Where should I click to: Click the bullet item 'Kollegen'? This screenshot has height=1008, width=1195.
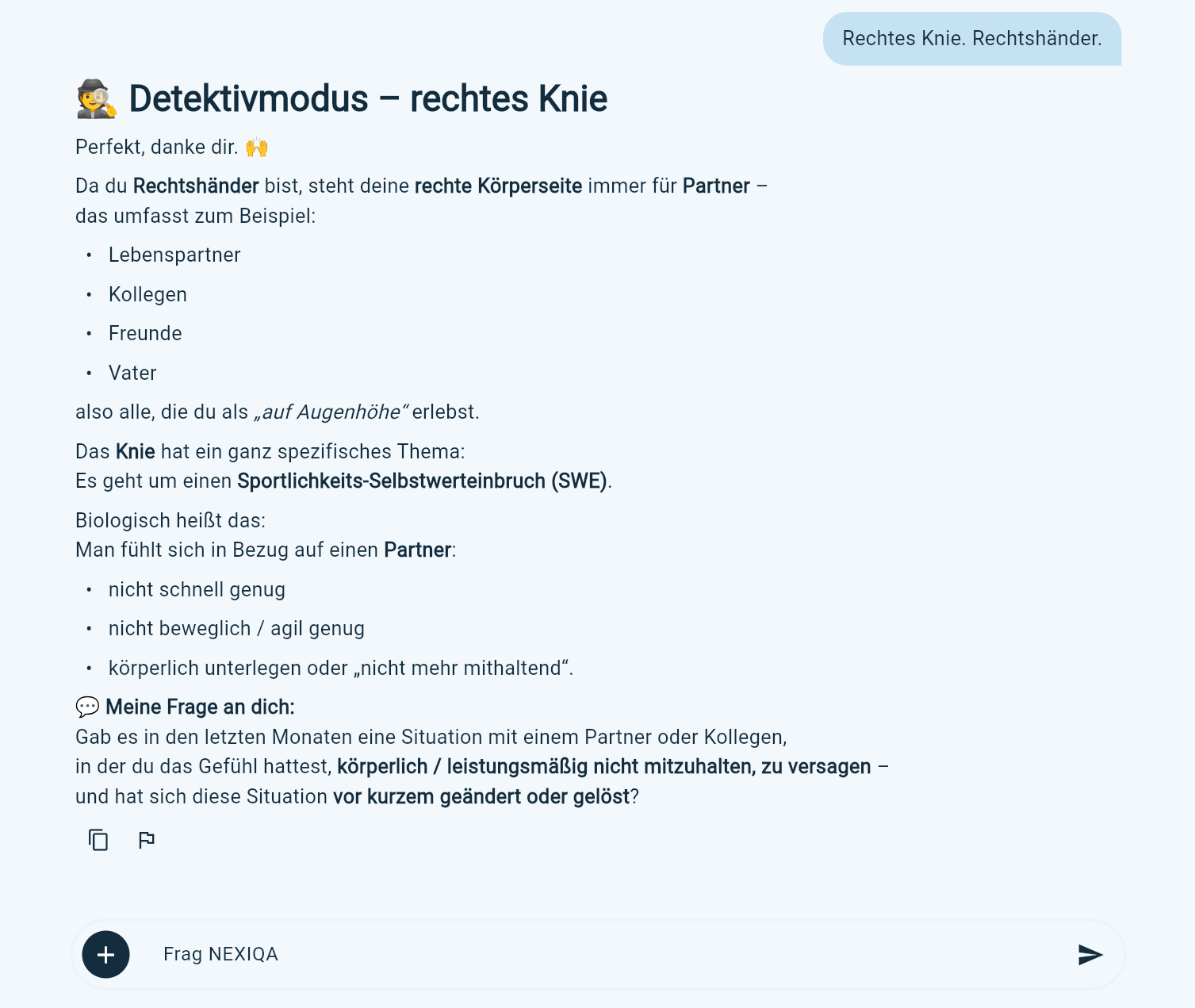pyautogui.click(x=147, y=294)
